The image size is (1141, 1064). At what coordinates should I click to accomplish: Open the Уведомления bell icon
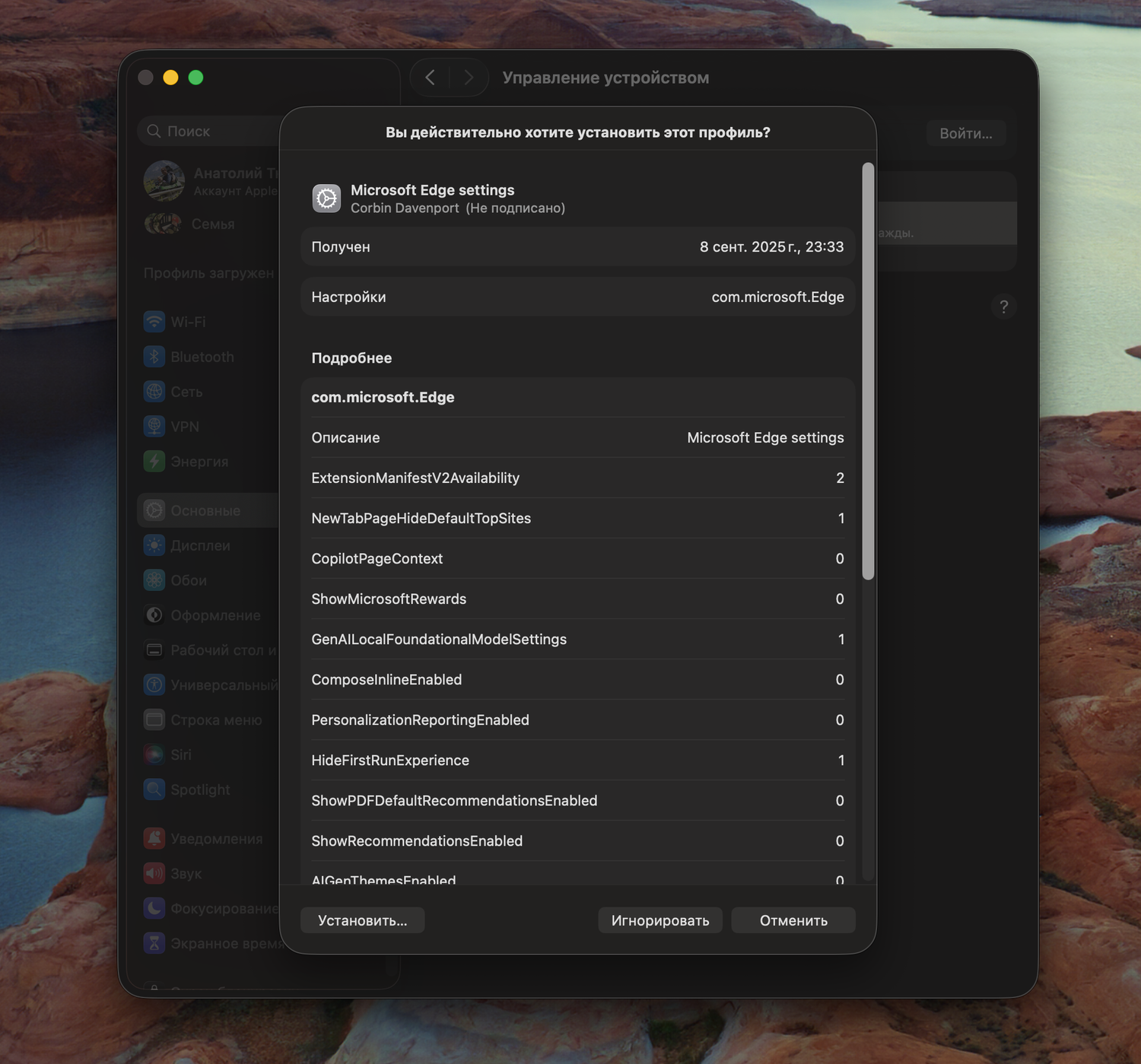point(154,839)
